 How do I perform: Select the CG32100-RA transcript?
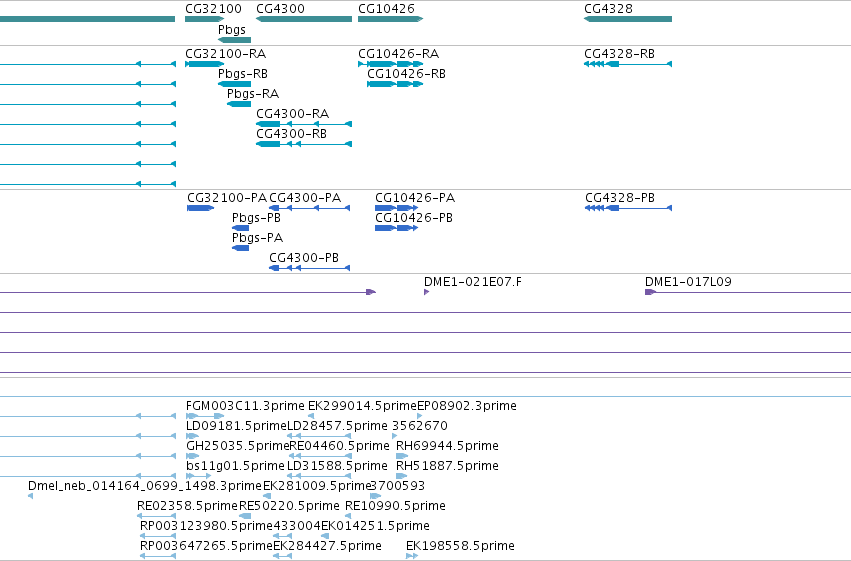click(x=205, y=64)
